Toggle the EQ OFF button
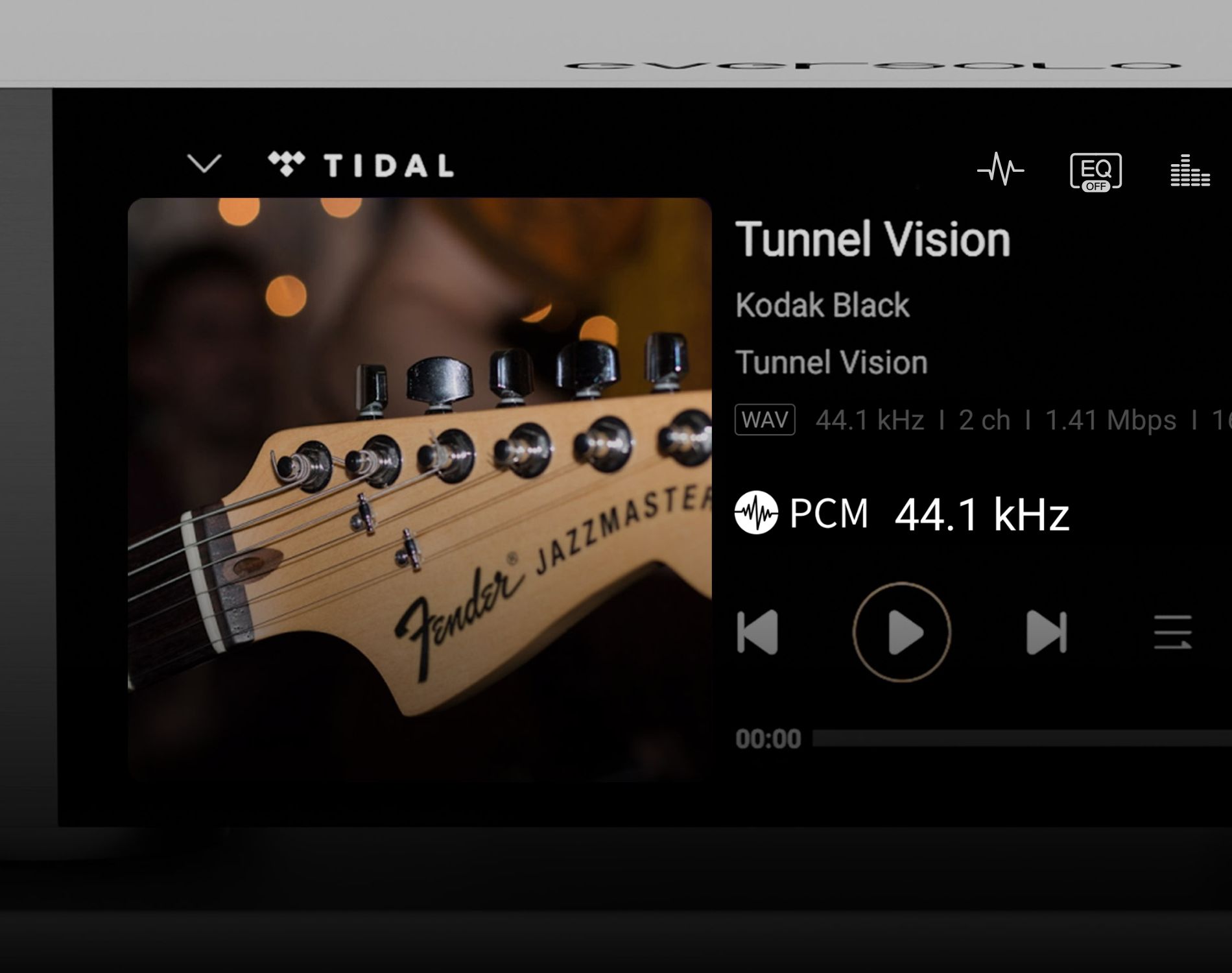Screen dimensions: 1232x973 coord(1096,172)
